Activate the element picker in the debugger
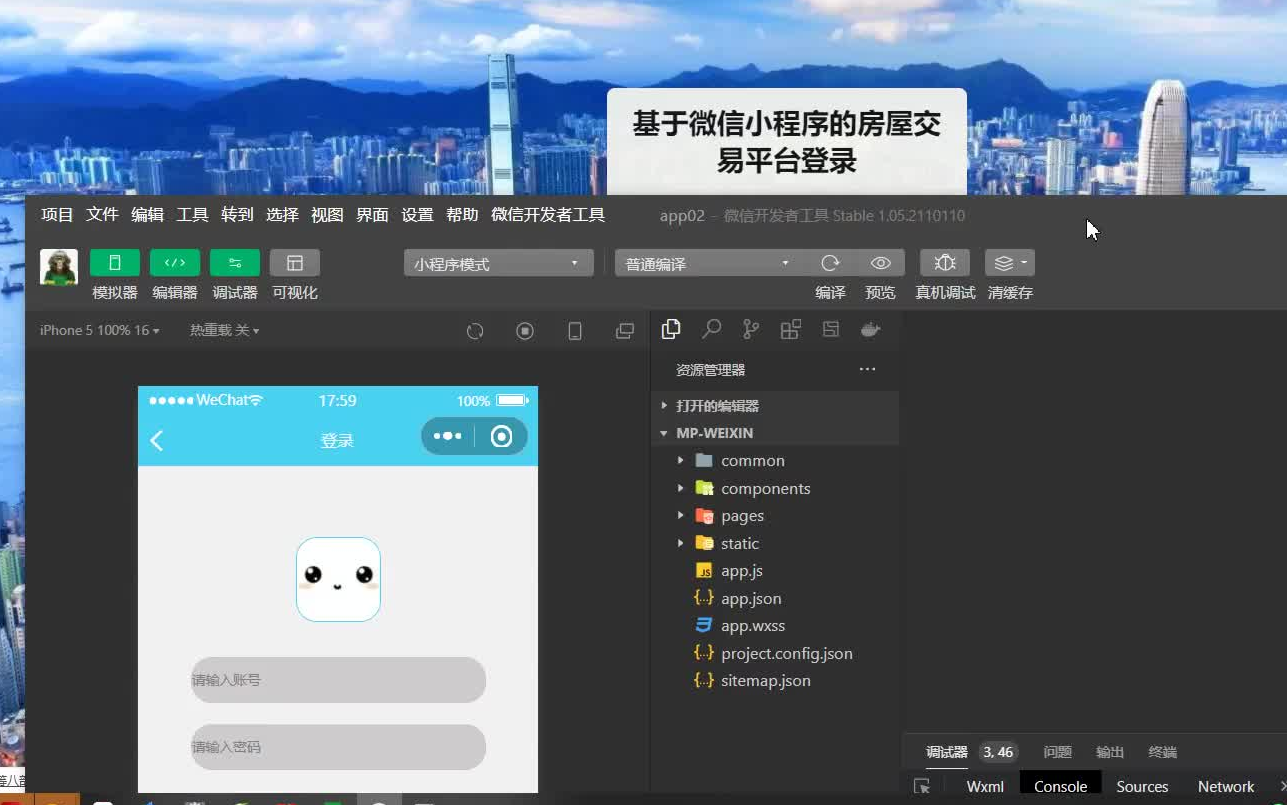 (922, 786)
